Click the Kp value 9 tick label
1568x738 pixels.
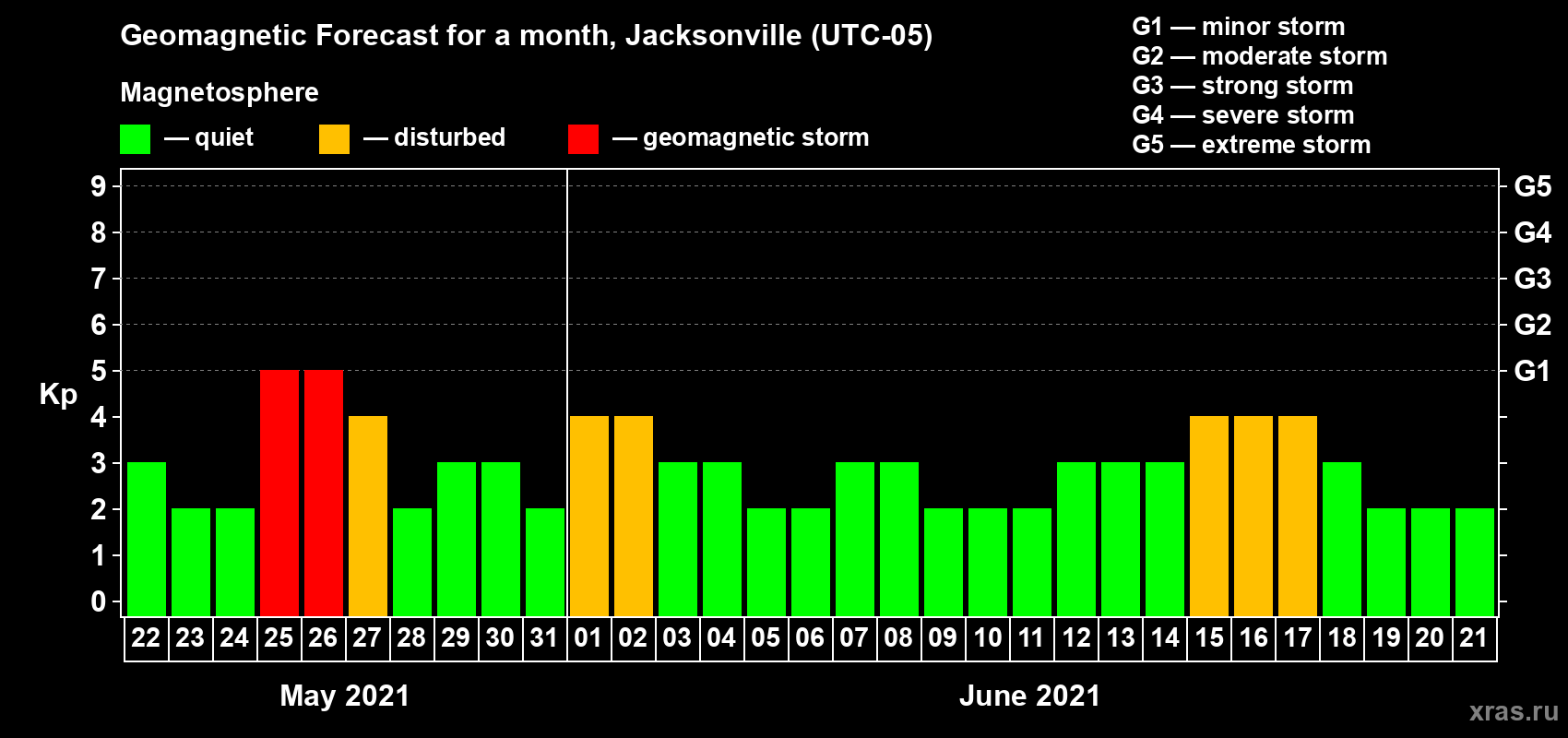click(99, 186)
